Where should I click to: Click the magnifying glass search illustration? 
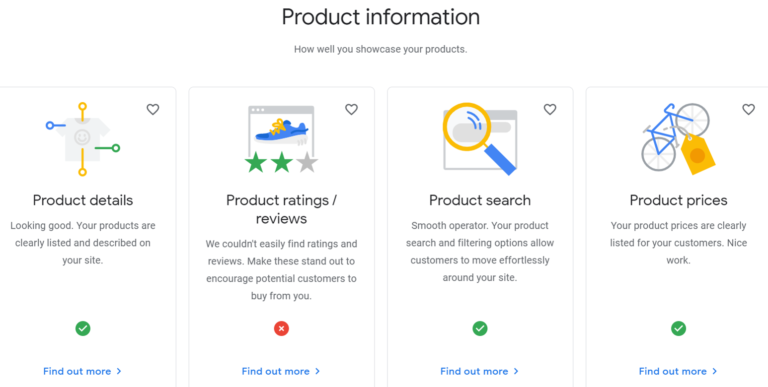[x=480, y=139]
